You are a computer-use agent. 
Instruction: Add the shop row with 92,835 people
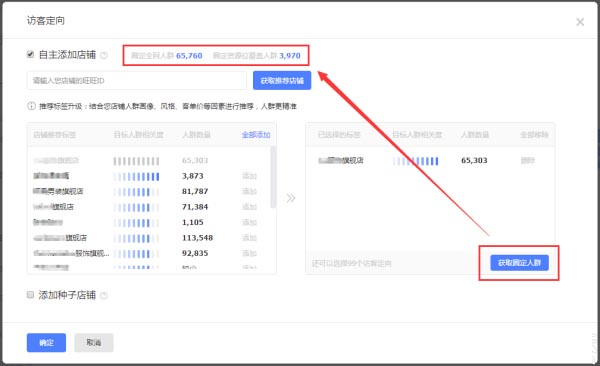[249, 253]
